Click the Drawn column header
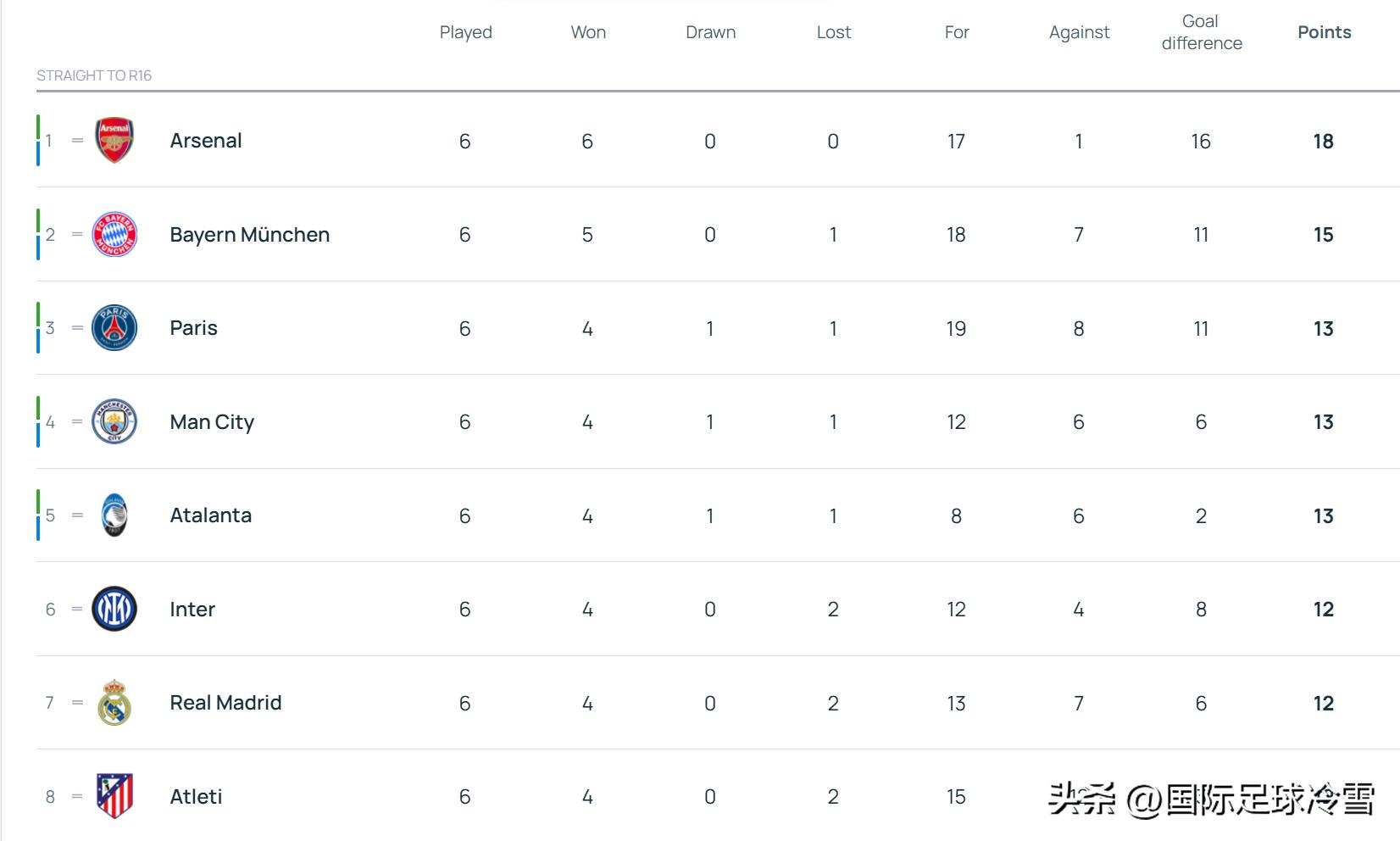The width and height of the screenshot is (1400, 841). pos(710,32)
